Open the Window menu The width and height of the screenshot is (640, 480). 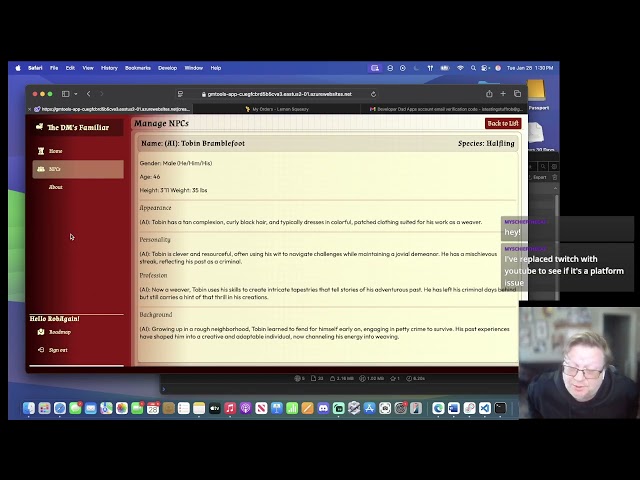193,68
